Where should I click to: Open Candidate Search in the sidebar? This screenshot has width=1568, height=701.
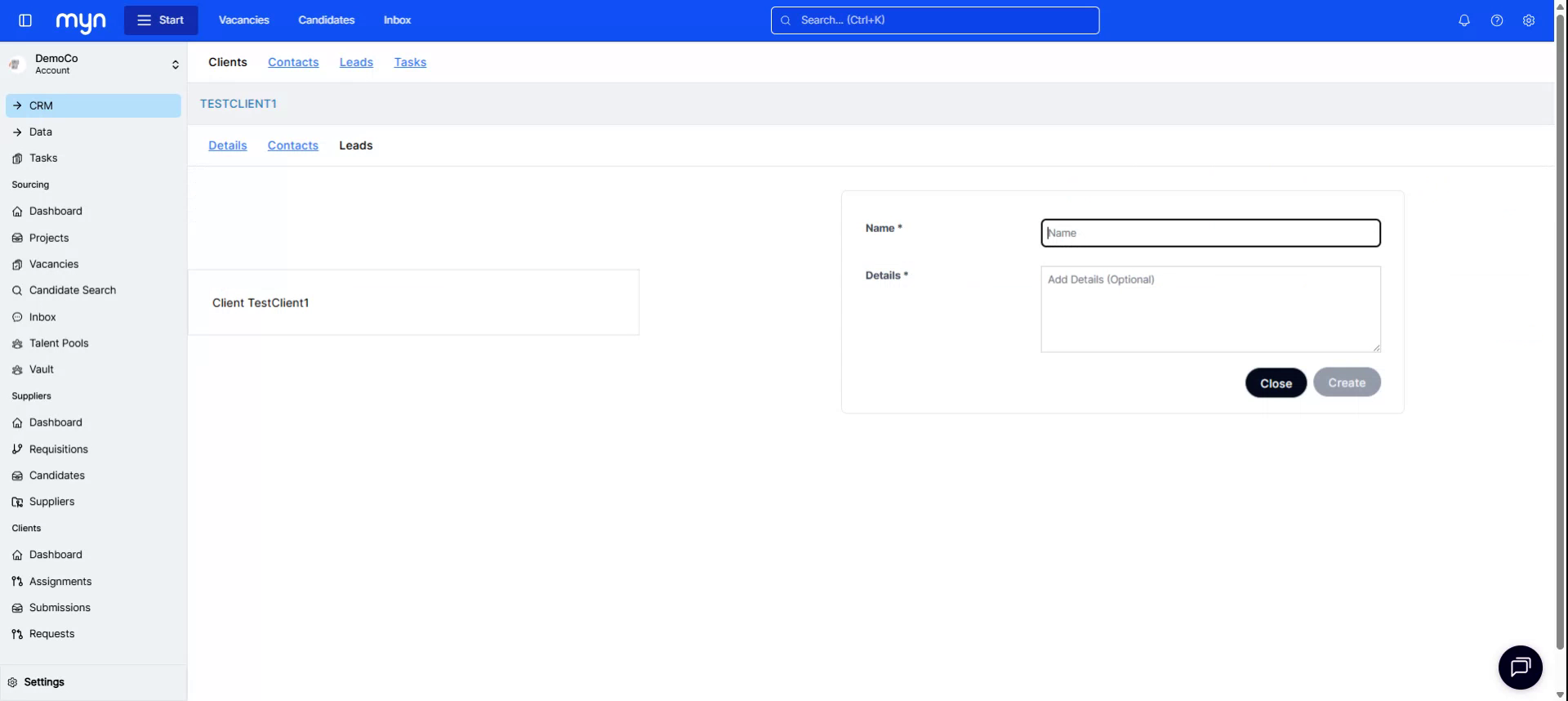point(73,290)
